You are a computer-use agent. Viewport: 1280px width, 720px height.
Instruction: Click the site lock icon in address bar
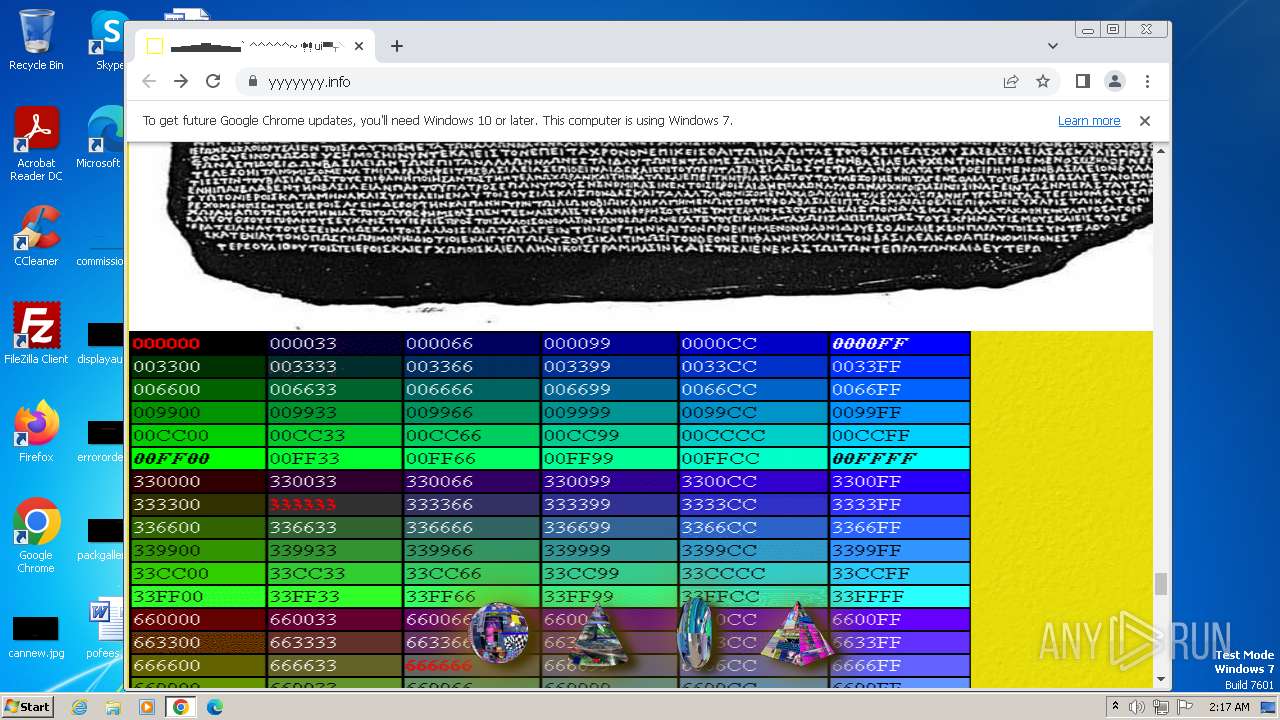coord(252,82)
